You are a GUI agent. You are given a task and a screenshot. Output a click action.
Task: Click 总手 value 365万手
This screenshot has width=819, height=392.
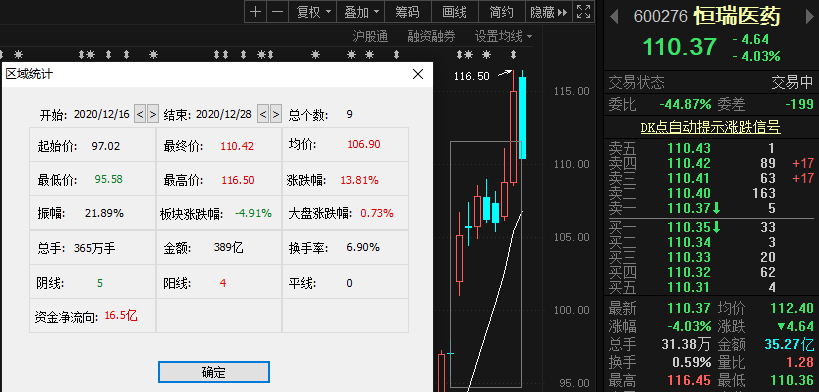click(x=95, y=248)
